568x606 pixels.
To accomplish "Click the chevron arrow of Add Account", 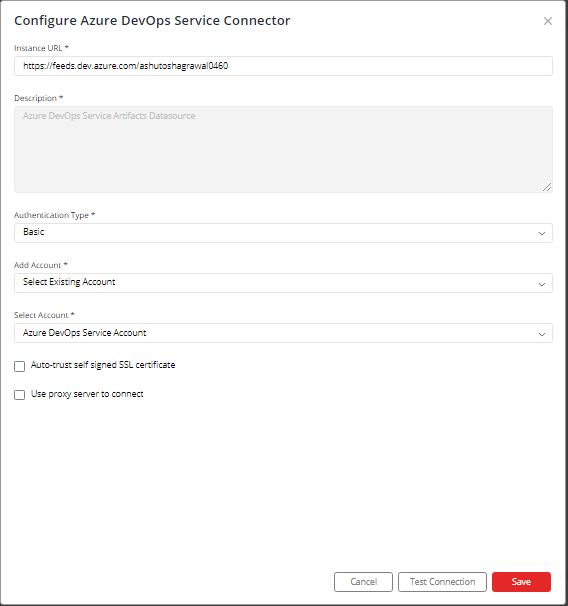I will [542, 284].
